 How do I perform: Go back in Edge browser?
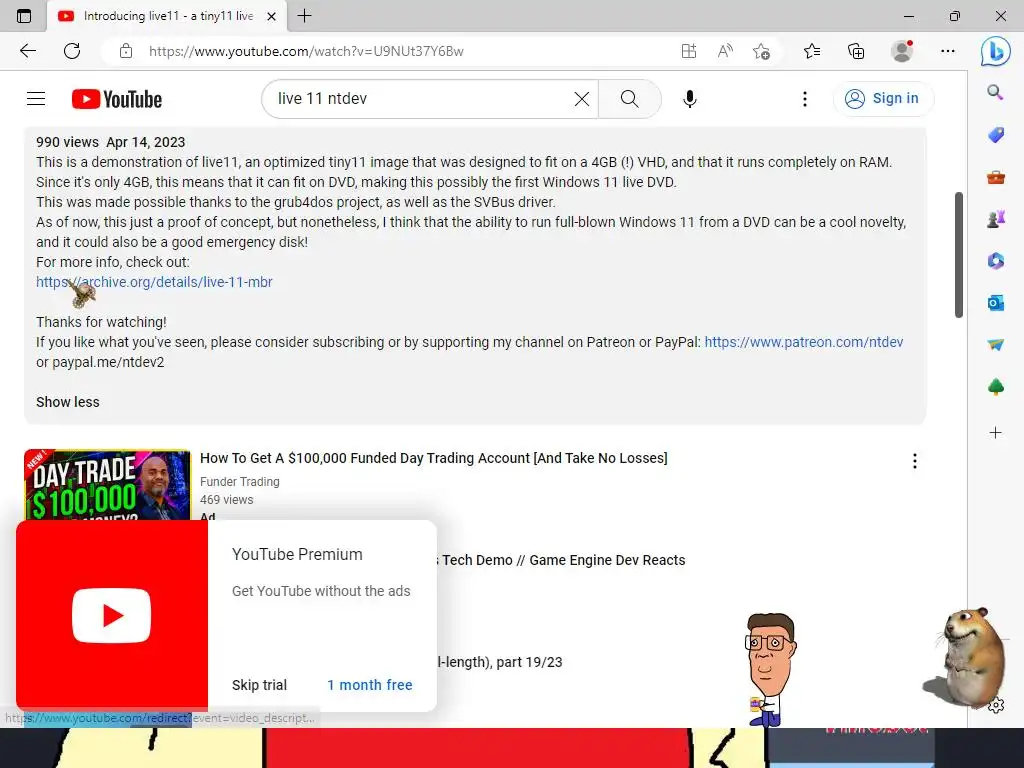[27, 51]
